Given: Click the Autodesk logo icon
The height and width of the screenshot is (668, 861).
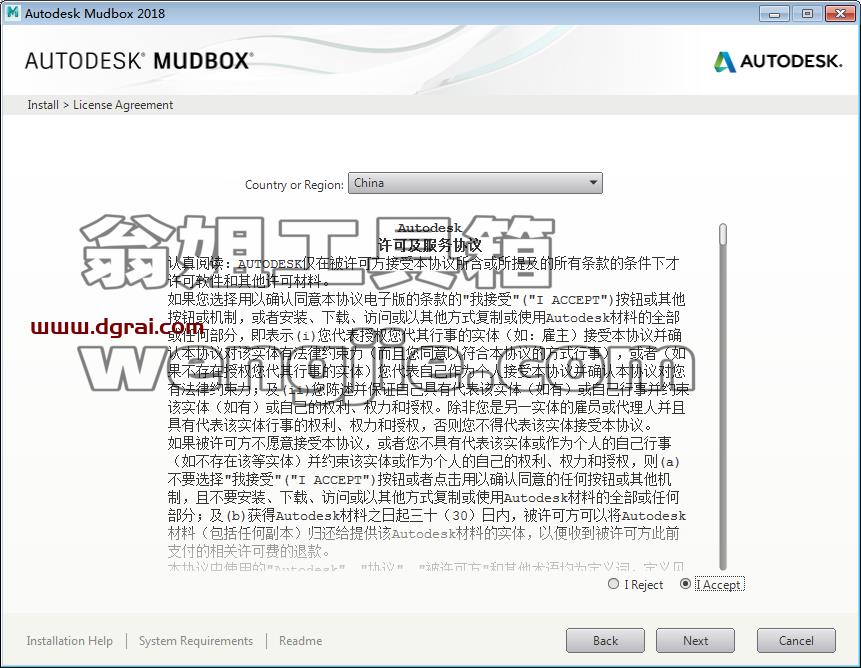Looking at the screenshot, I should (x=724, y=61).
